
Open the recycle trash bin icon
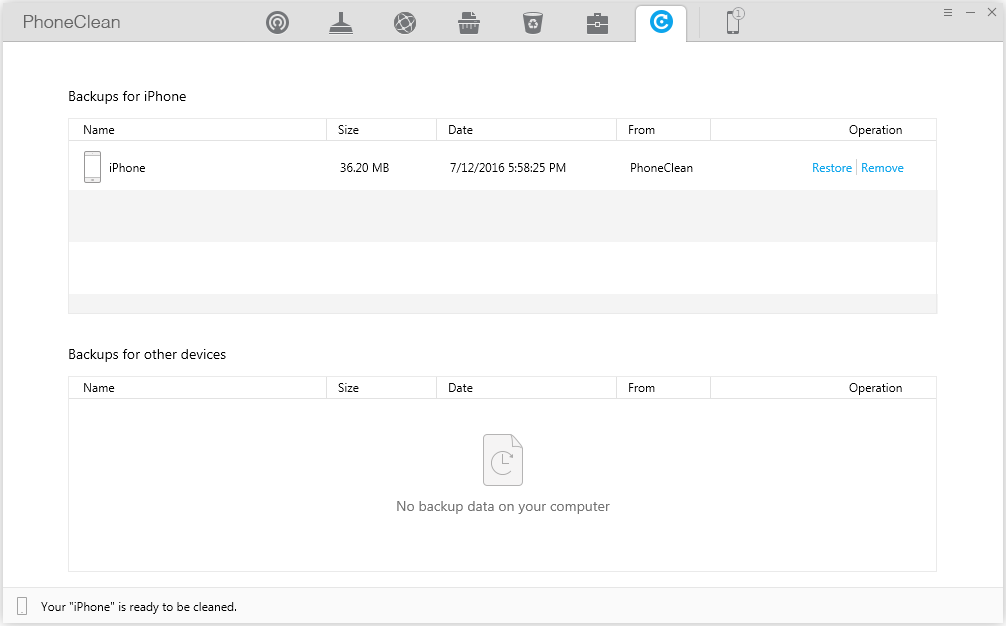tap(533, 23)
